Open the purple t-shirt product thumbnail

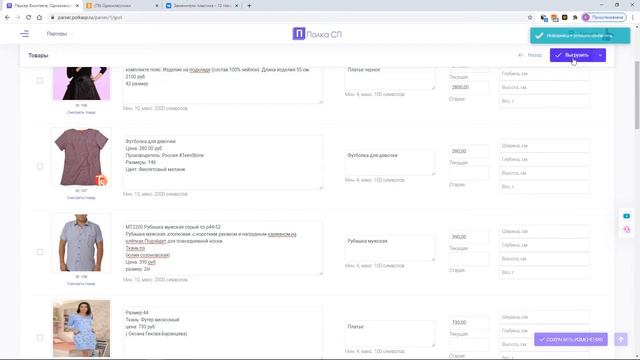[x=81, y=157]
